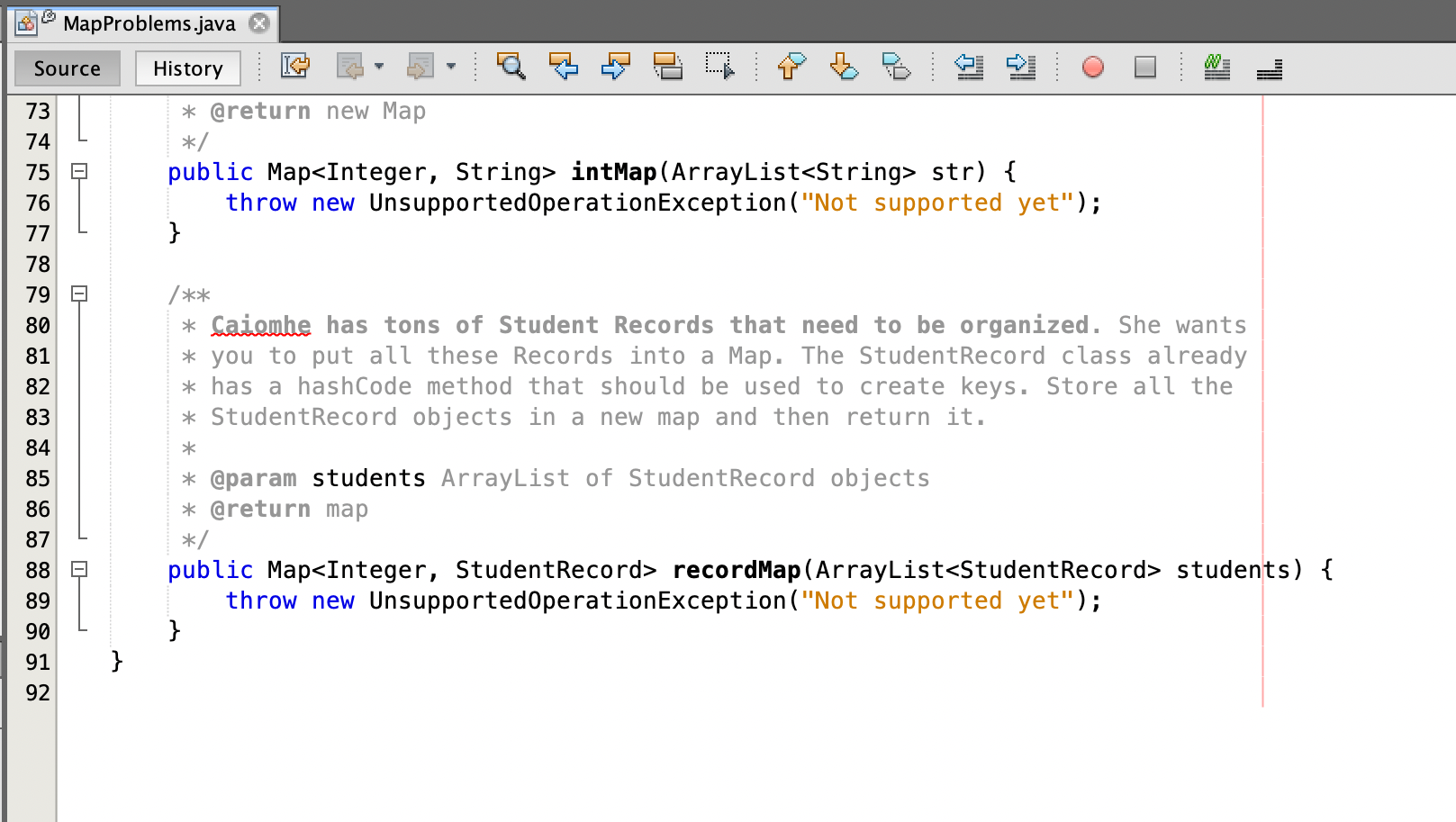Click line number 76 in the gutter
Viewport: 1456px width, 822px height.
tap(38, 203)
